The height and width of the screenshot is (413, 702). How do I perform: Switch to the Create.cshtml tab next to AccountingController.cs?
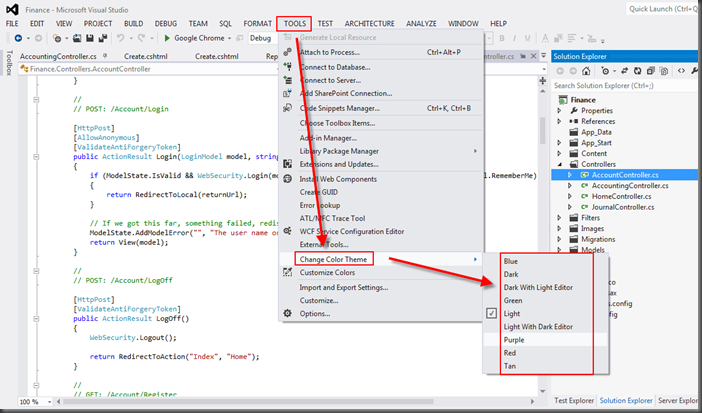pyautogui.click(x=146, y=56)
